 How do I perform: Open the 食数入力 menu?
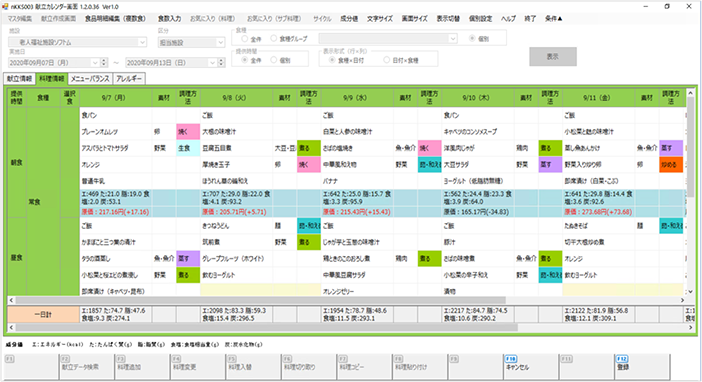170,19
